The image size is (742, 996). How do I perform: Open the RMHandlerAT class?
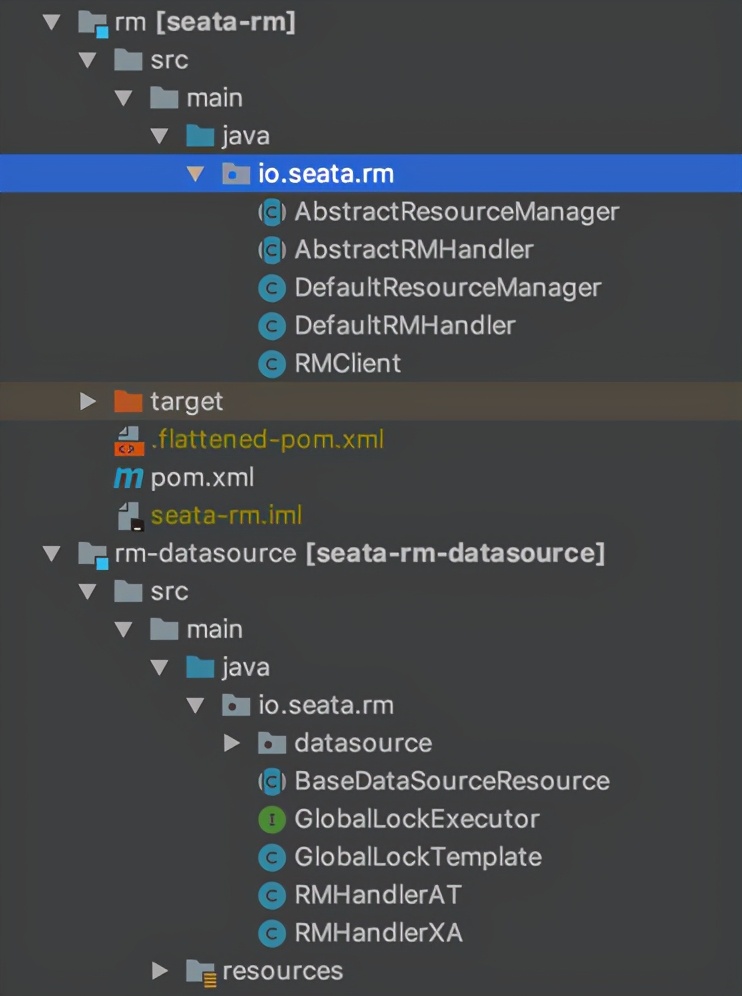(377, 895)
